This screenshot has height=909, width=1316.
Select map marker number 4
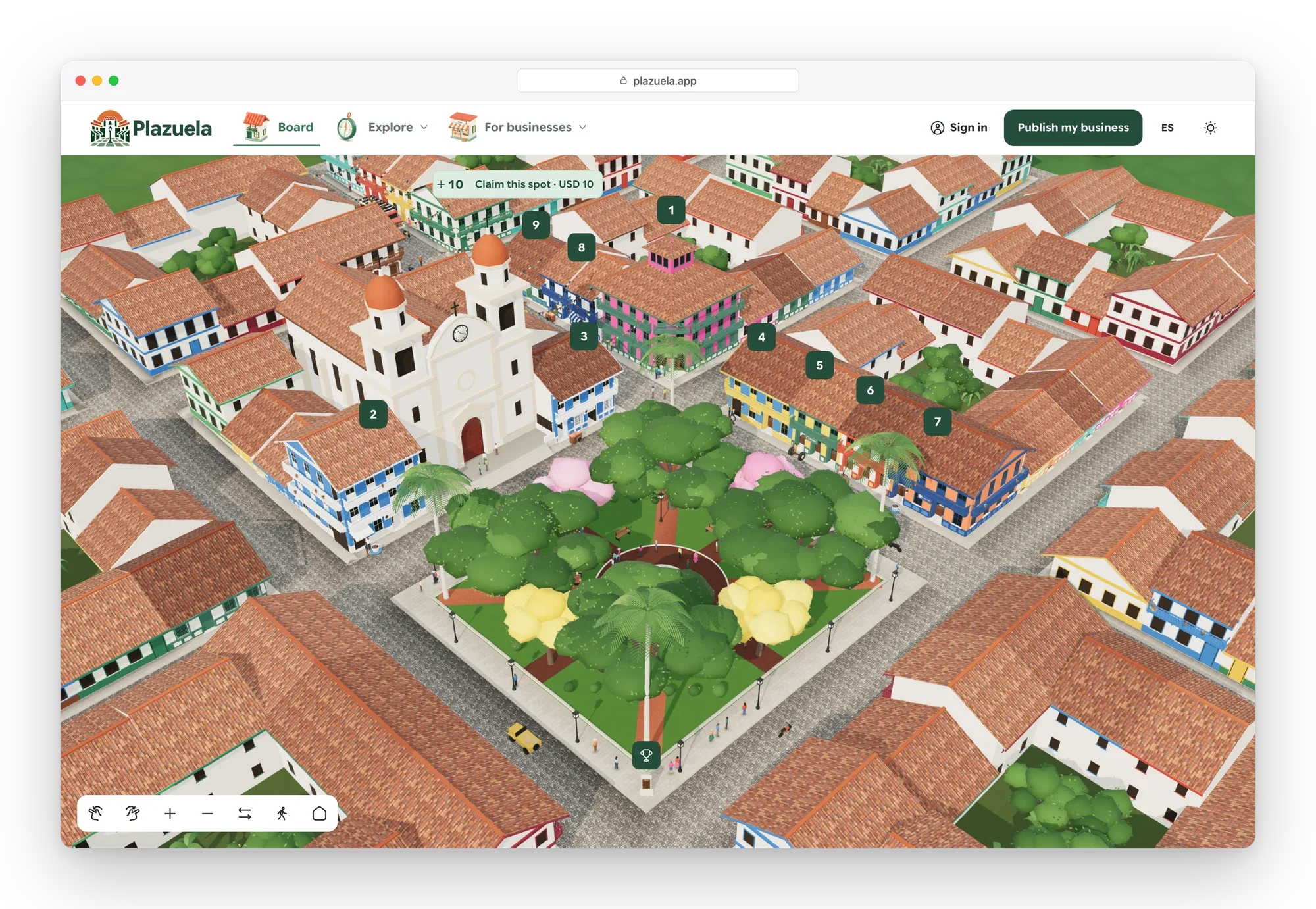[761, 337]
